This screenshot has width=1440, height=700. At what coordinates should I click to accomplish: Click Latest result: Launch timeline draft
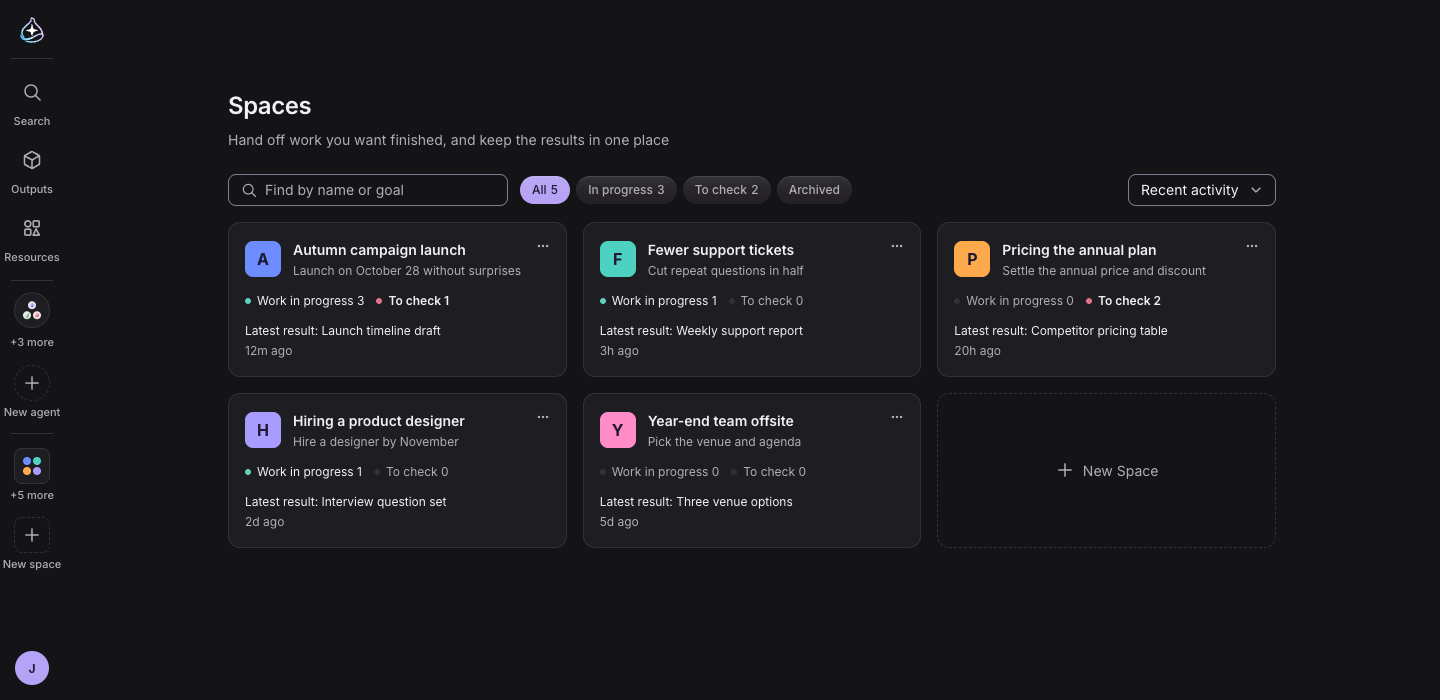pos(343,331)
